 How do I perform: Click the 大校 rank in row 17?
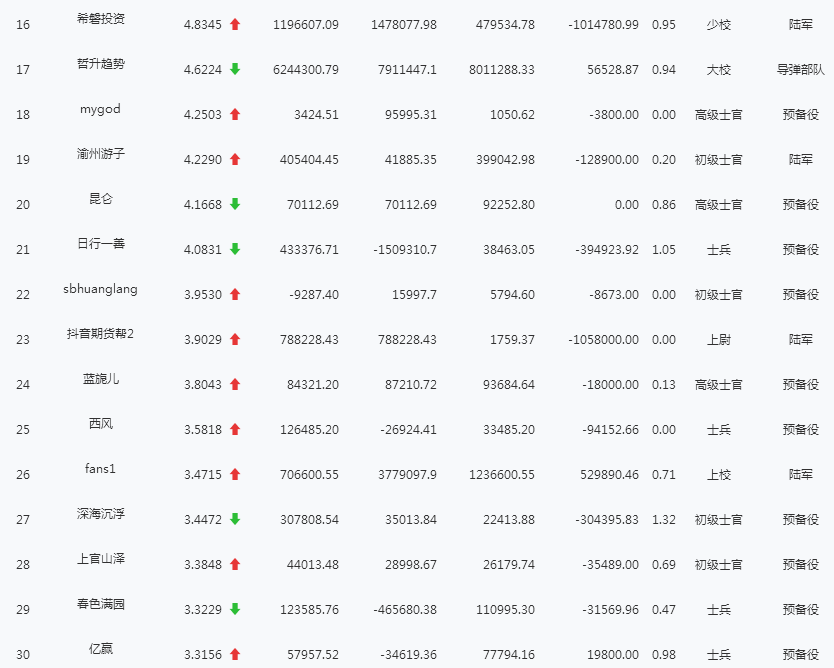click(x=719, y=70)
